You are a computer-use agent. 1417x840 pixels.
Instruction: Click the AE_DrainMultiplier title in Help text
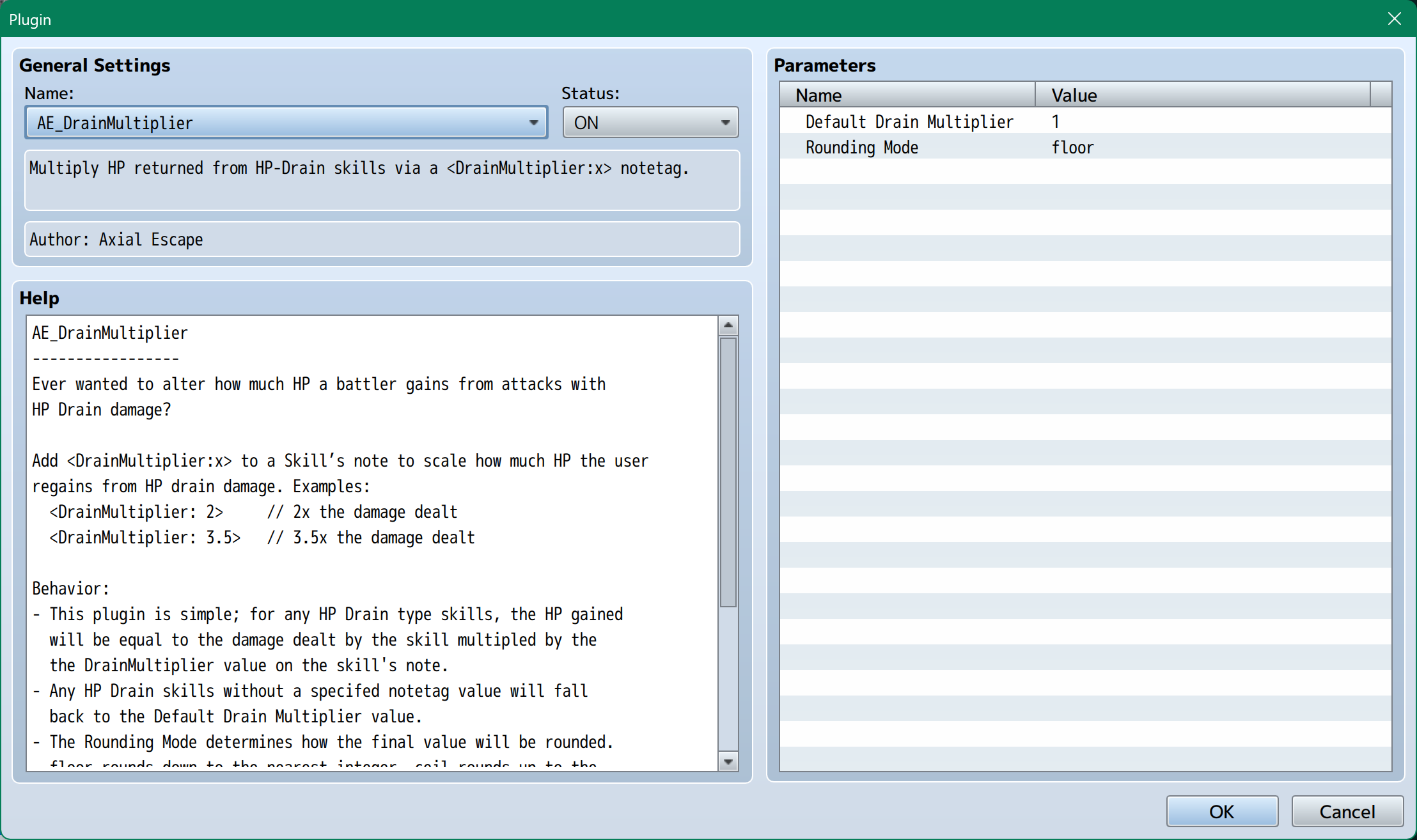coord(110,332)
